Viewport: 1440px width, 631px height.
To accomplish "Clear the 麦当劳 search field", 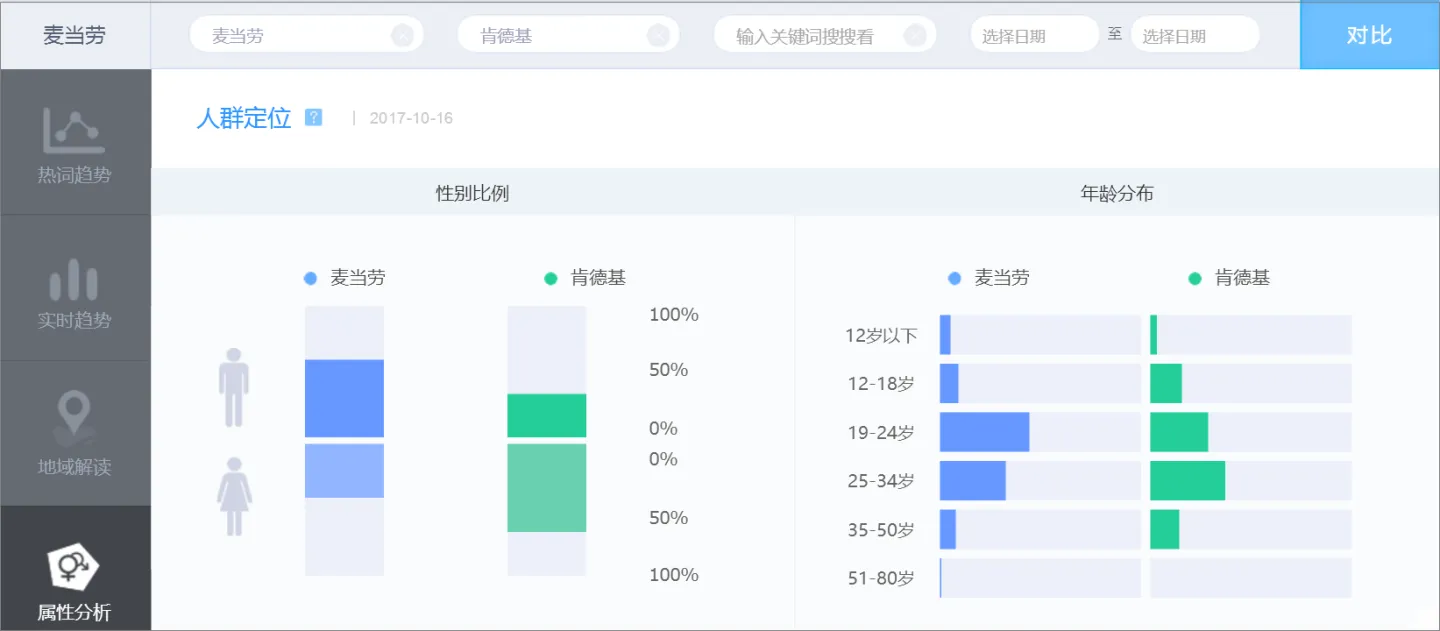I will 402,36.
